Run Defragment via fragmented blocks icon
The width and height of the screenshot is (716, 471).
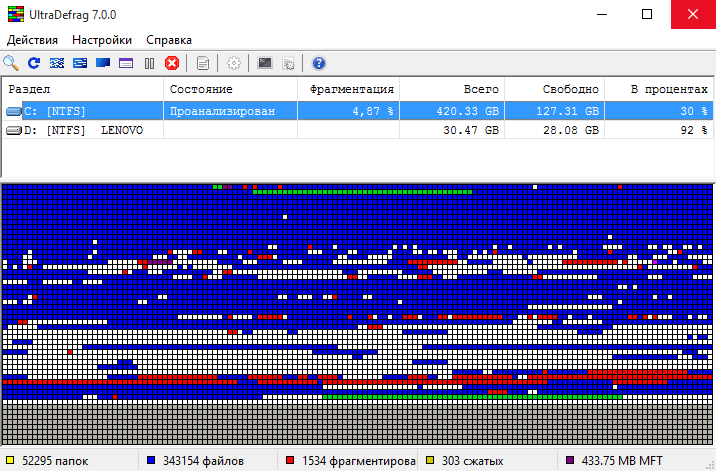[57, 63]
